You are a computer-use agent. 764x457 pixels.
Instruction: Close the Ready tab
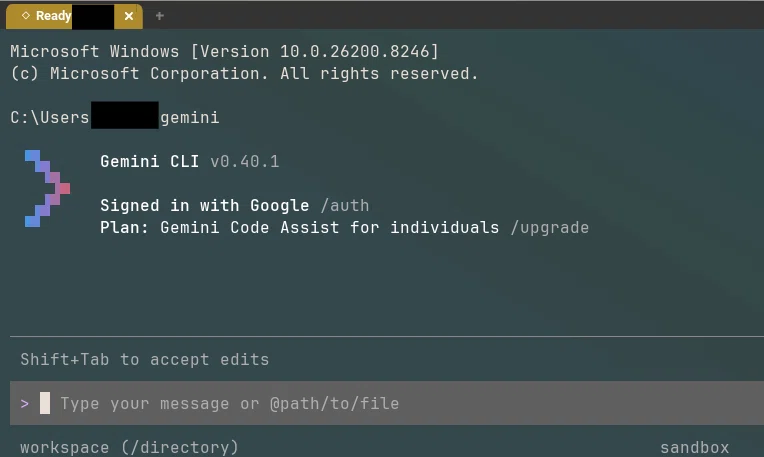(x=129, y=16)
